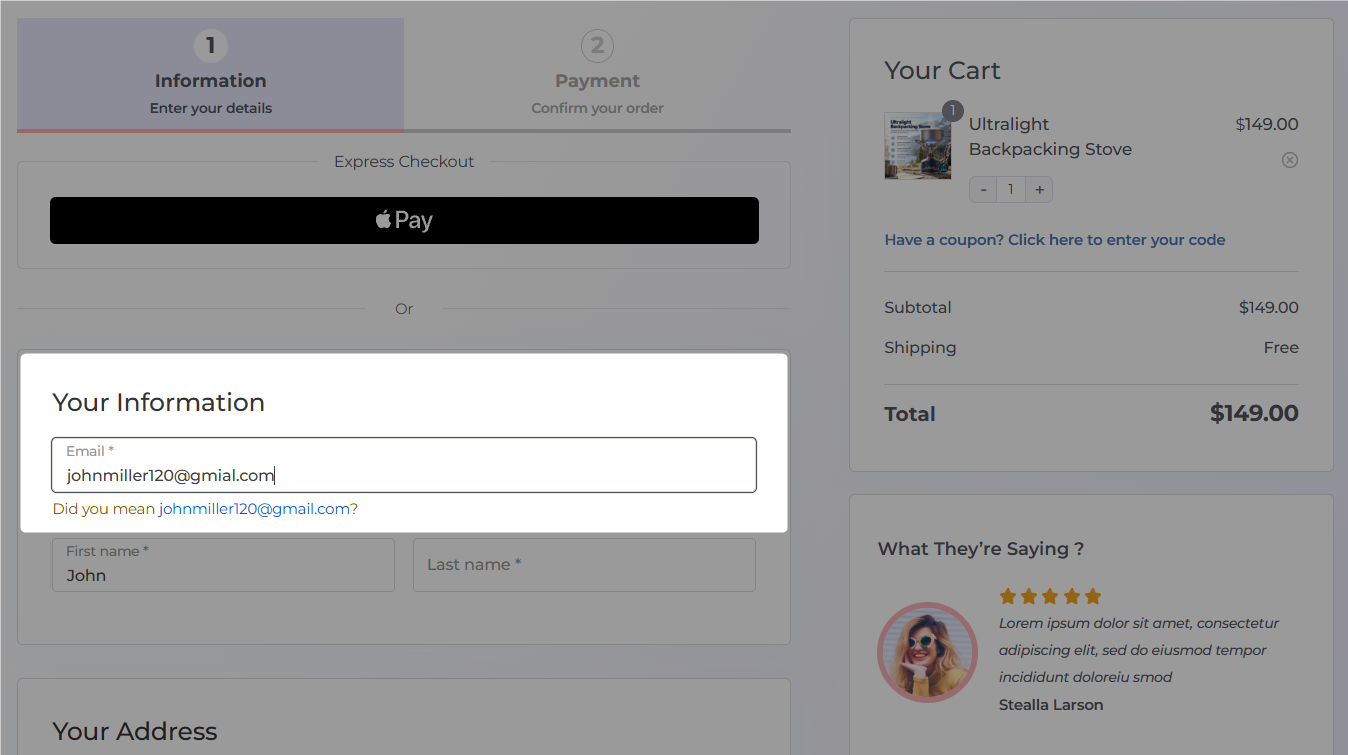The image size is (1348, 755).
Task: Click the Shipping Free value
Action: (1281, 348)
